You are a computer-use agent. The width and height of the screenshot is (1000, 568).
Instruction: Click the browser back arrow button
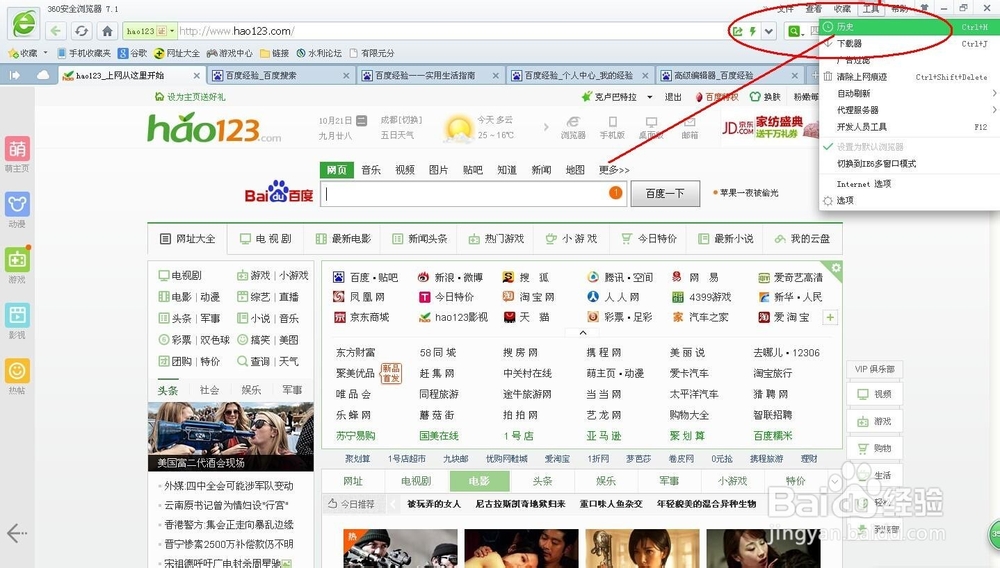[x=55, y=31]
